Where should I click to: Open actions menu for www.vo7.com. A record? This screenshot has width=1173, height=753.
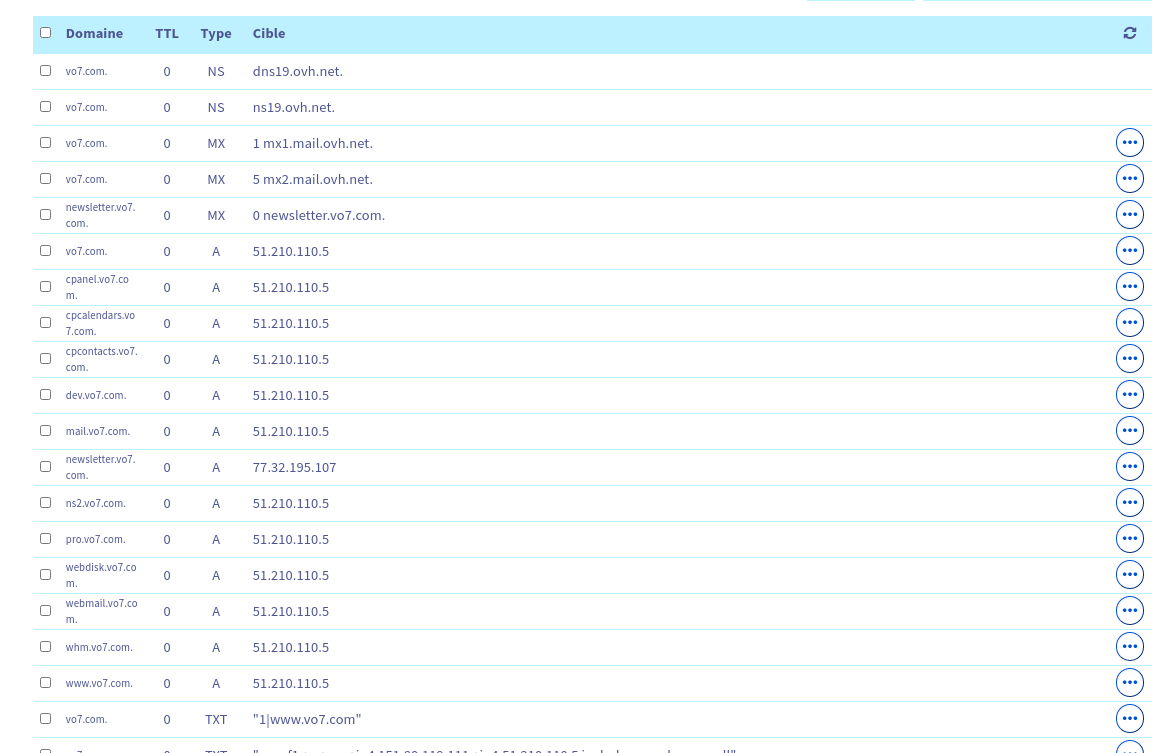pyautogui.click(x=1129, y=683)
